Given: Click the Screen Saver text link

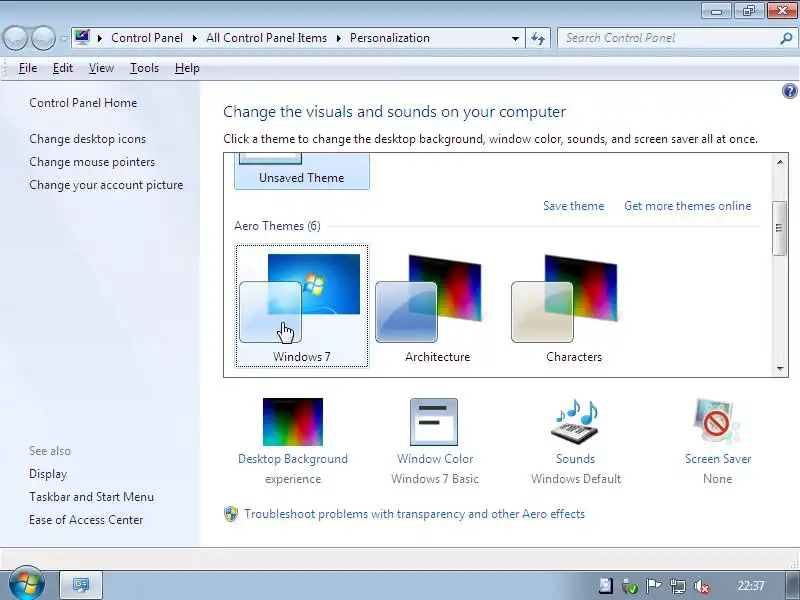Looking at the screenshot, I should (718, 459).
